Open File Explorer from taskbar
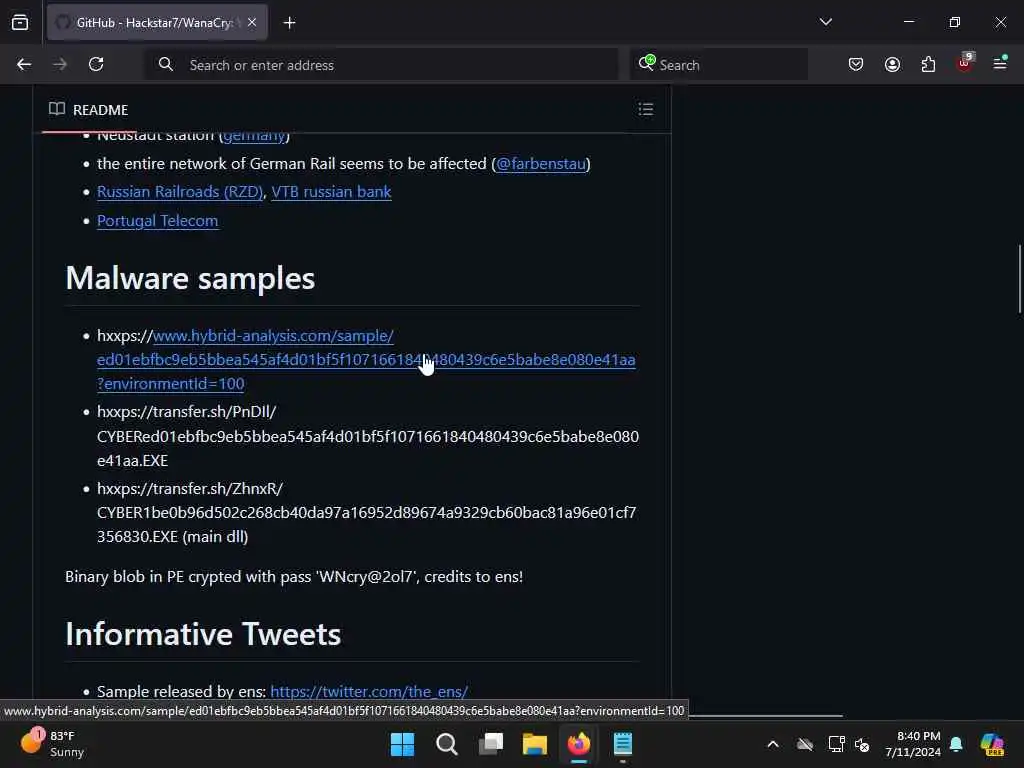1024x768 pixels. (x=535, y=744)
